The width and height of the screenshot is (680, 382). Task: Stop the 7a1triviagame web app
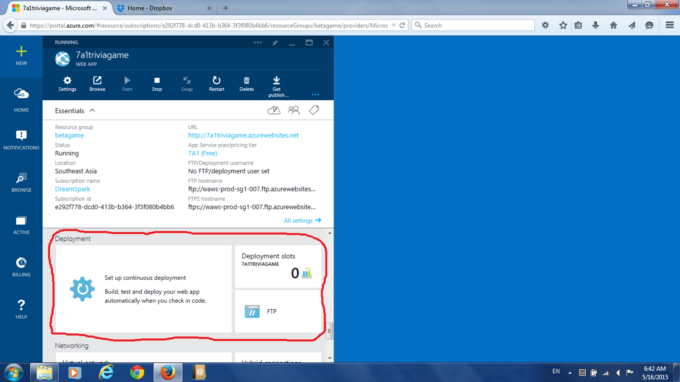[x=157, y=84]
